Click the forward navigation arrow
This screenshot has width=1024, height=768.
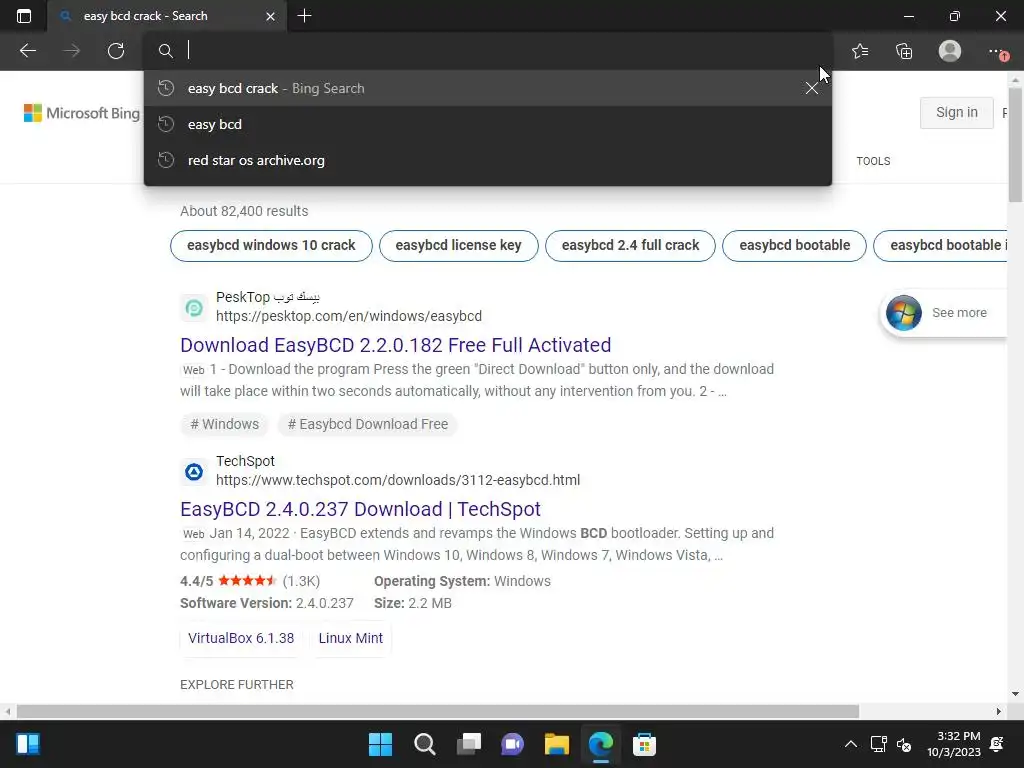pos(72,51)
